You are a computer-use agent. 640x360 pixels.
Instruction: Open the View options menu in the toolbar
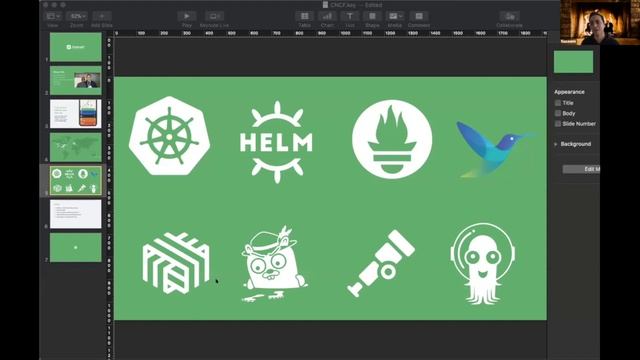(53, 16)
